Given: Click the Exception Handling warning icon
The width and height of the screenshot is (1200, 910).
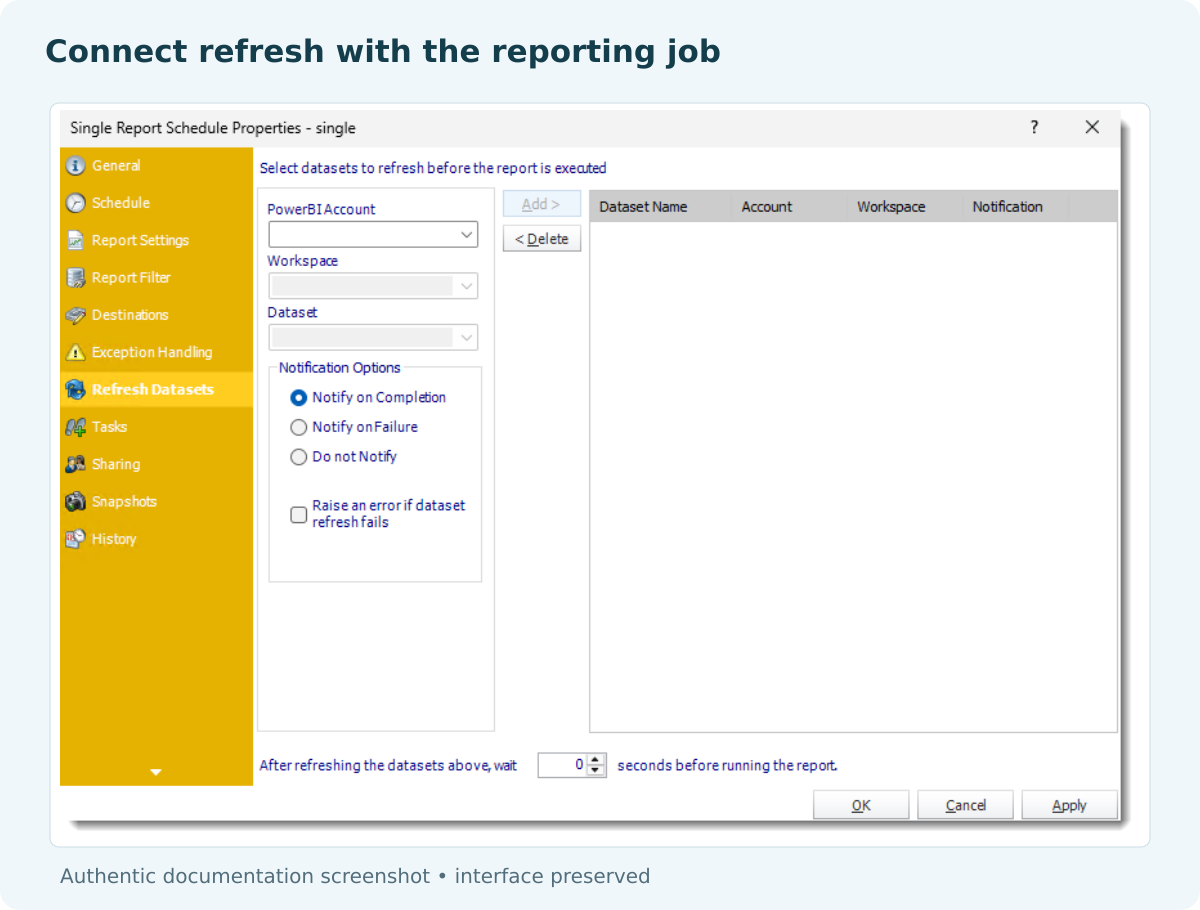Looking at the screenshot, I should (75, 353).
